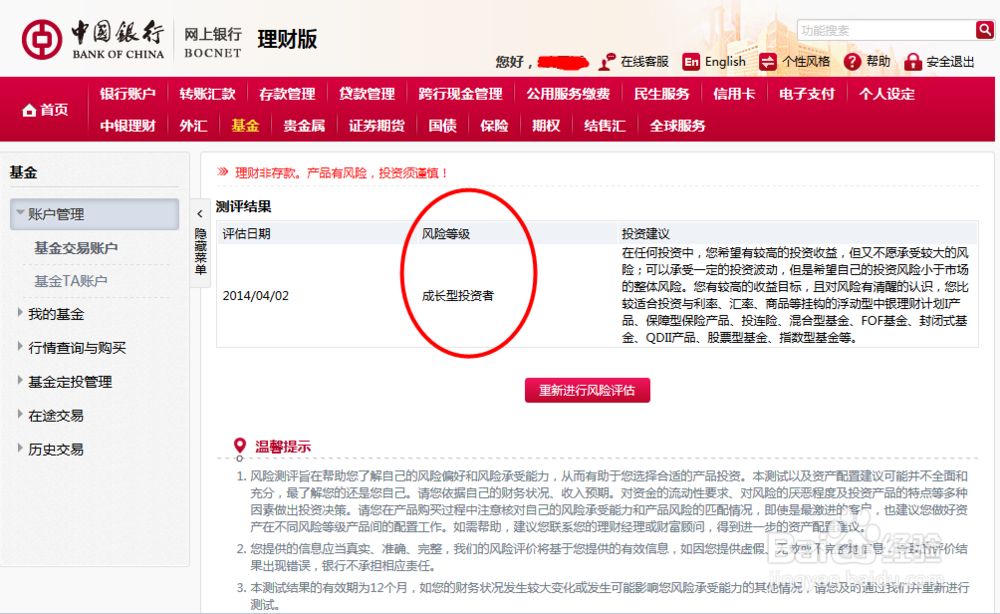Click the date cell 2014/04/02

pyautogui.click(x=256, y=295)
